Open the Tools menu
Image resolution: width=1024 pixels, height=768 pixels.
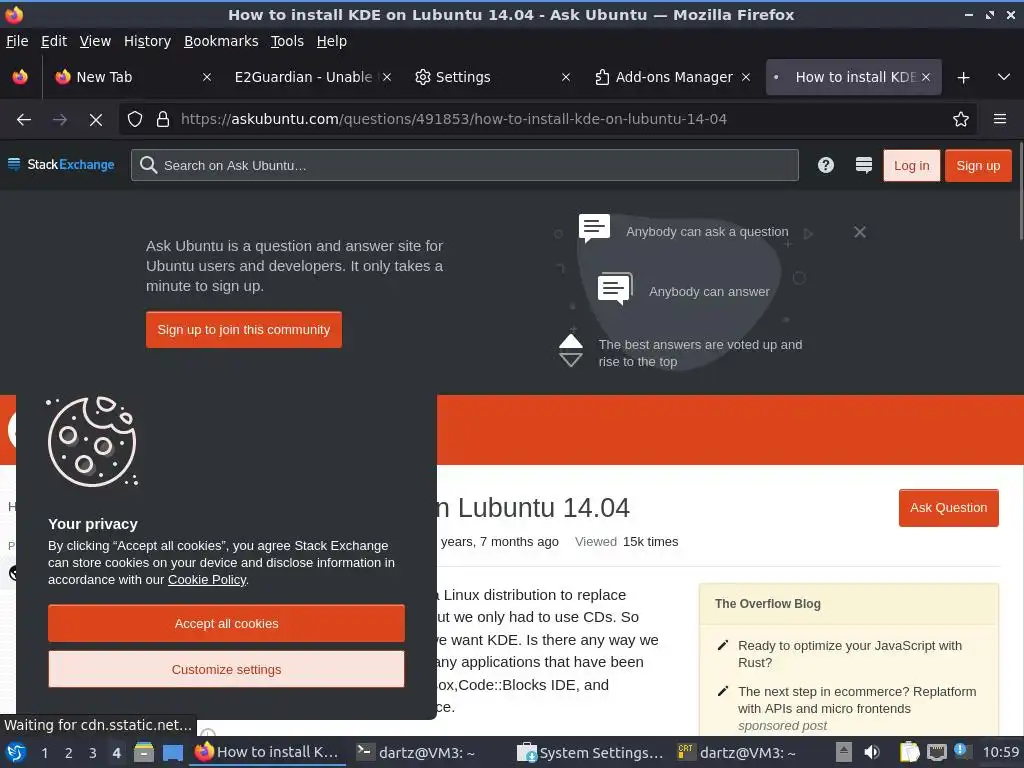(x=287, y=41)
